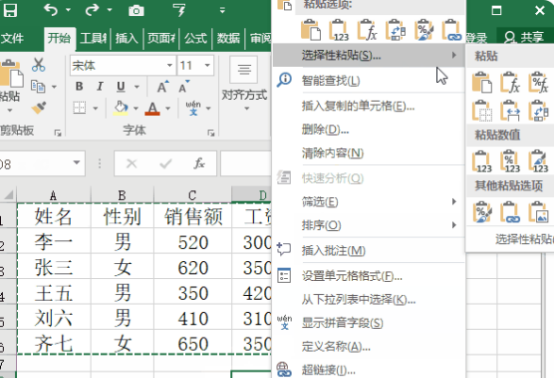Redo the last action
The image size is (554, 379).
pos(92,10)
